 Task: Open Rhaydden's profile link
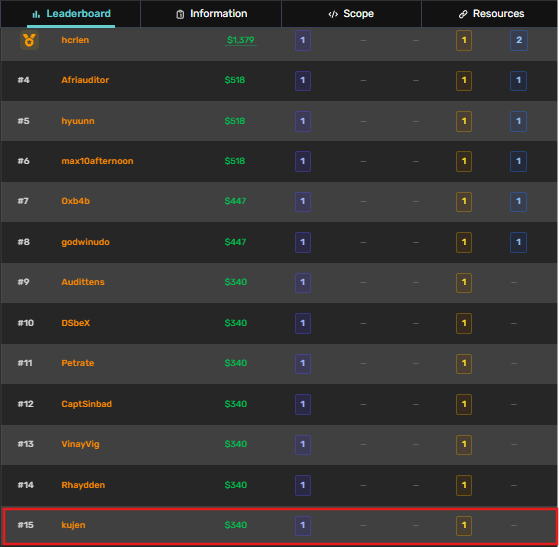point(83,485)
